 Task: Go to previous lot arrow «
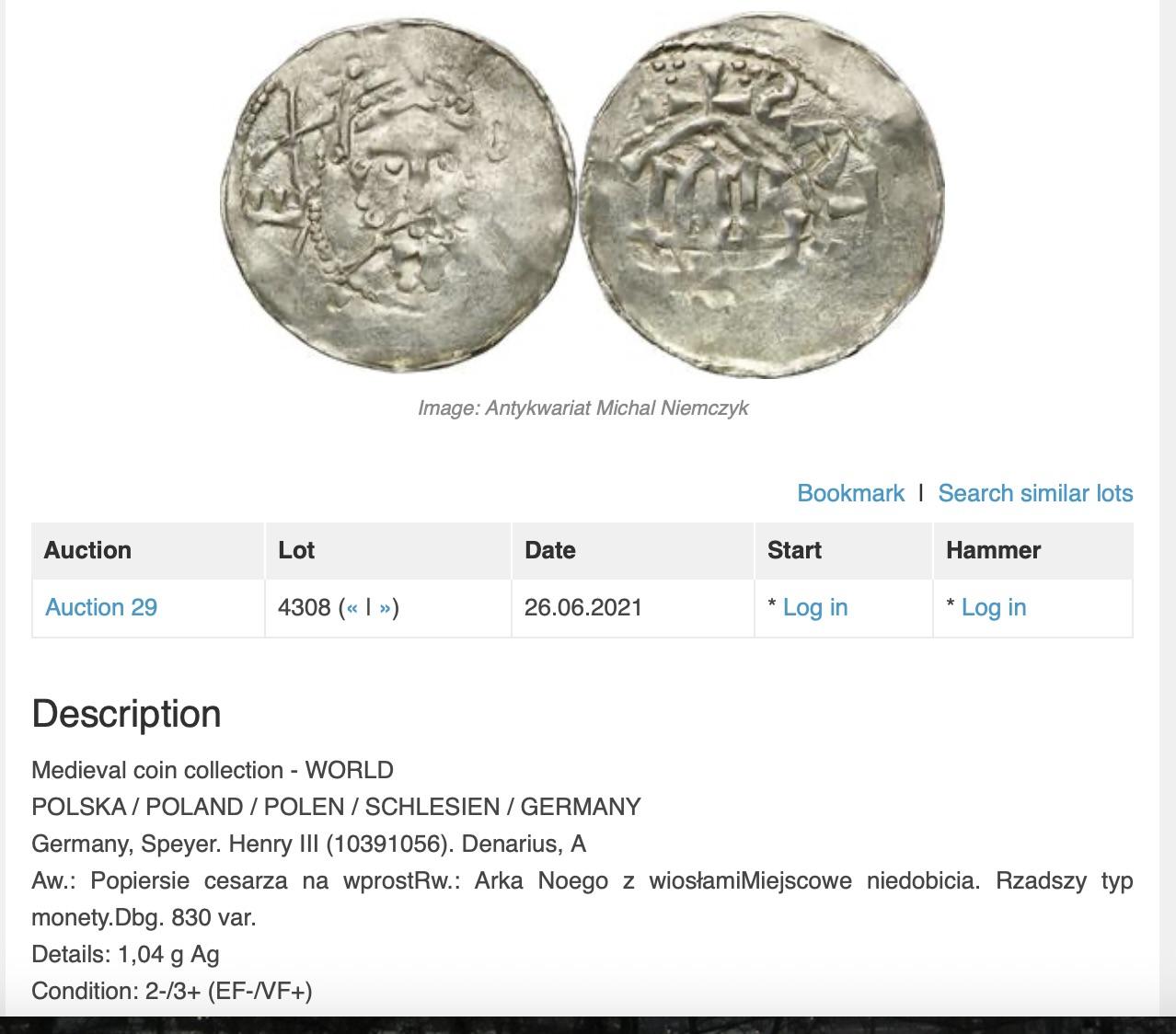coord(352,607)
